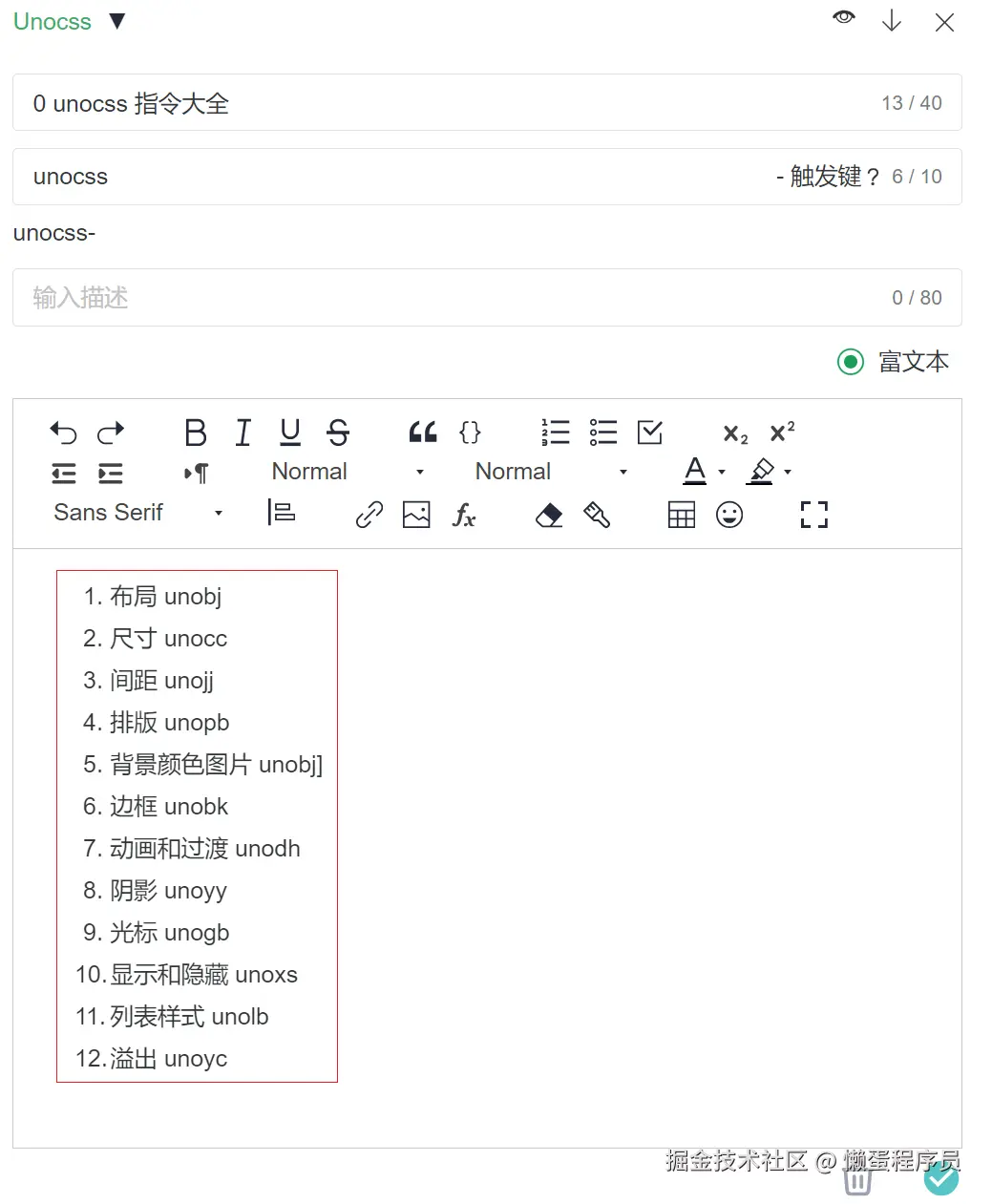
Task: Click list item '背景颜色图片 unobj]'
Action: pyautogui.click(x=216, y=765)
